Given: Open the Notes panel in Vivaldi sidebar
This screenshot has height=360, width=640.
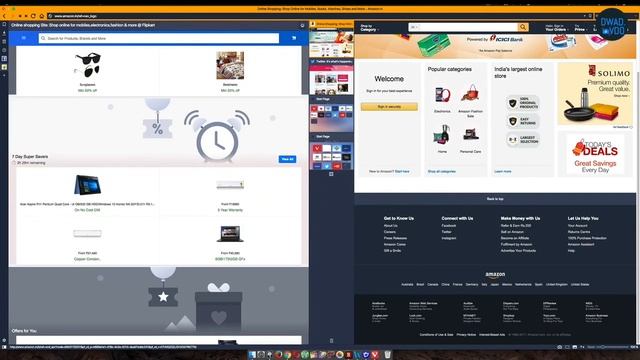Looking at the screenshot, I should (x=4, y=42).
